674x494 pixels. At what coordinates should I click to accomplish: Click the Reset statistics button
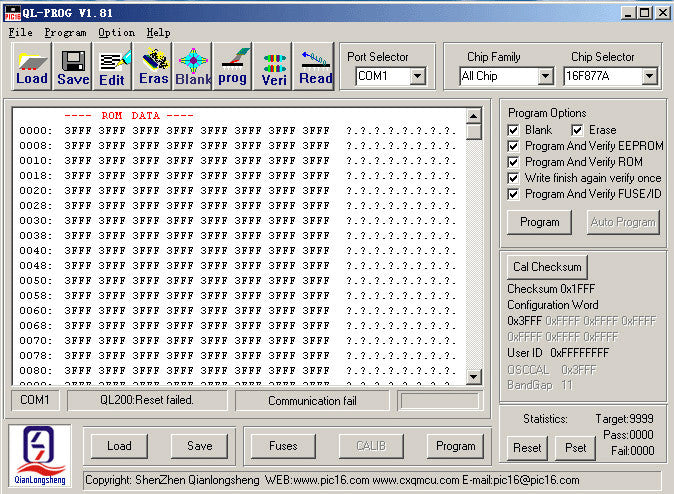tap(527, 447)
